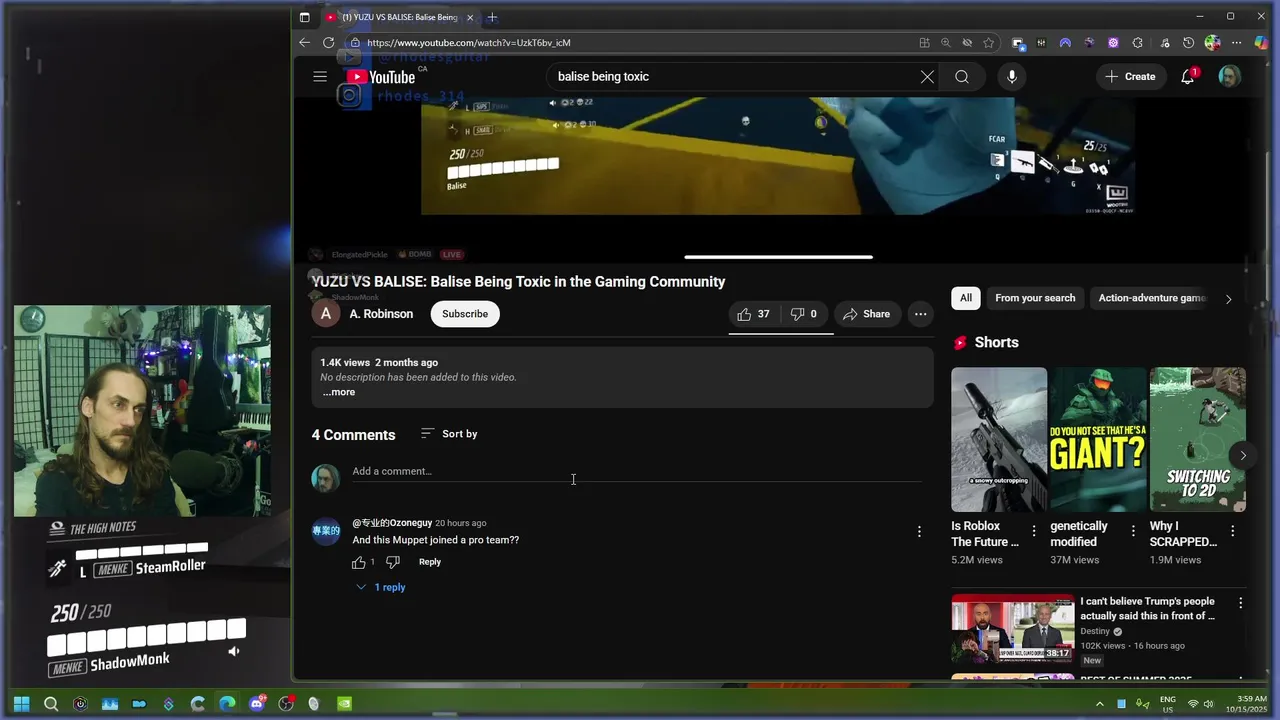Open the notifications bell
Viewport: 1280px width, 720px height.
coord(1188,77)
